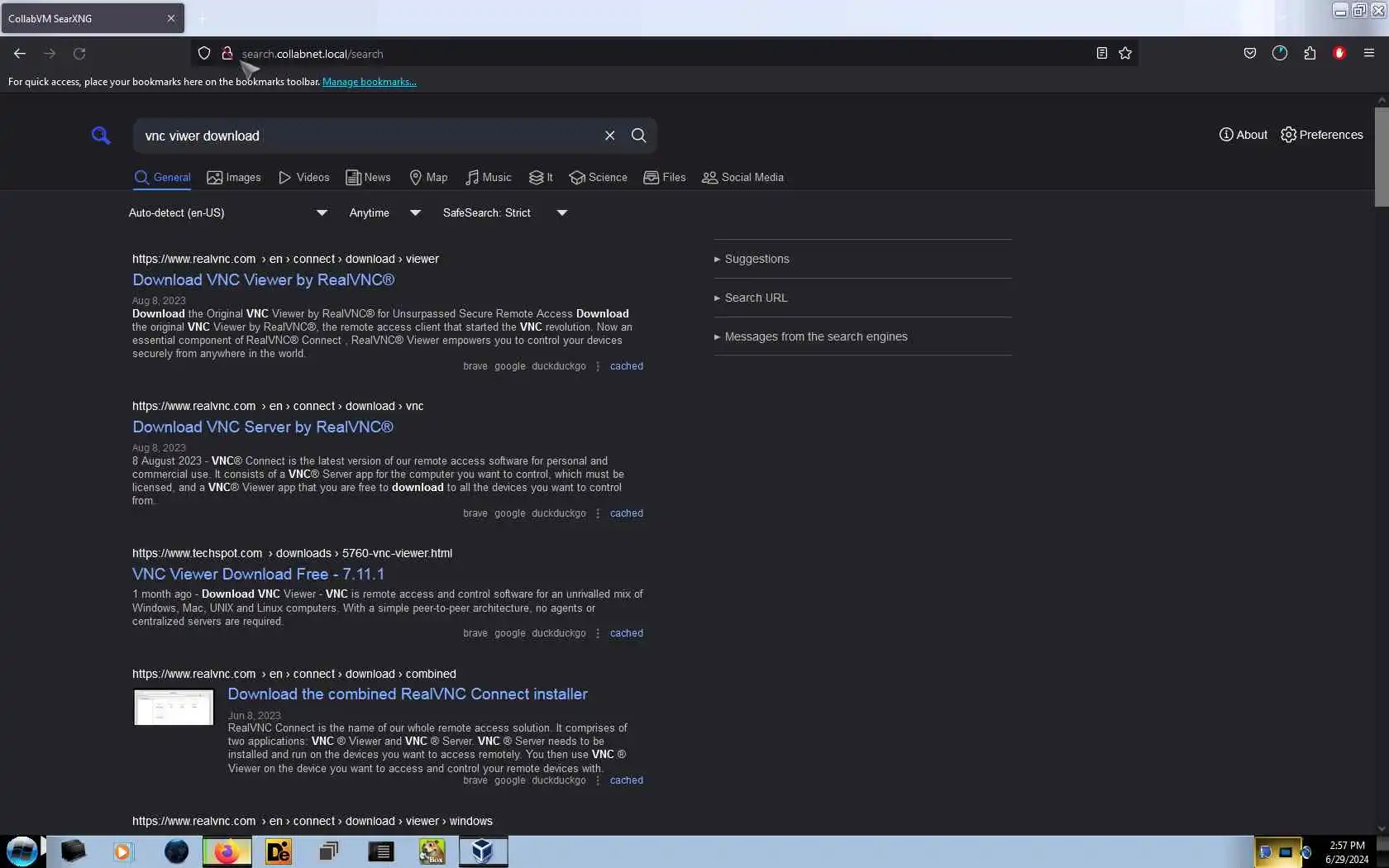Switch to the Images tab
The width and height of the screenshot is (1389, 868).
(x=234, y=178)
